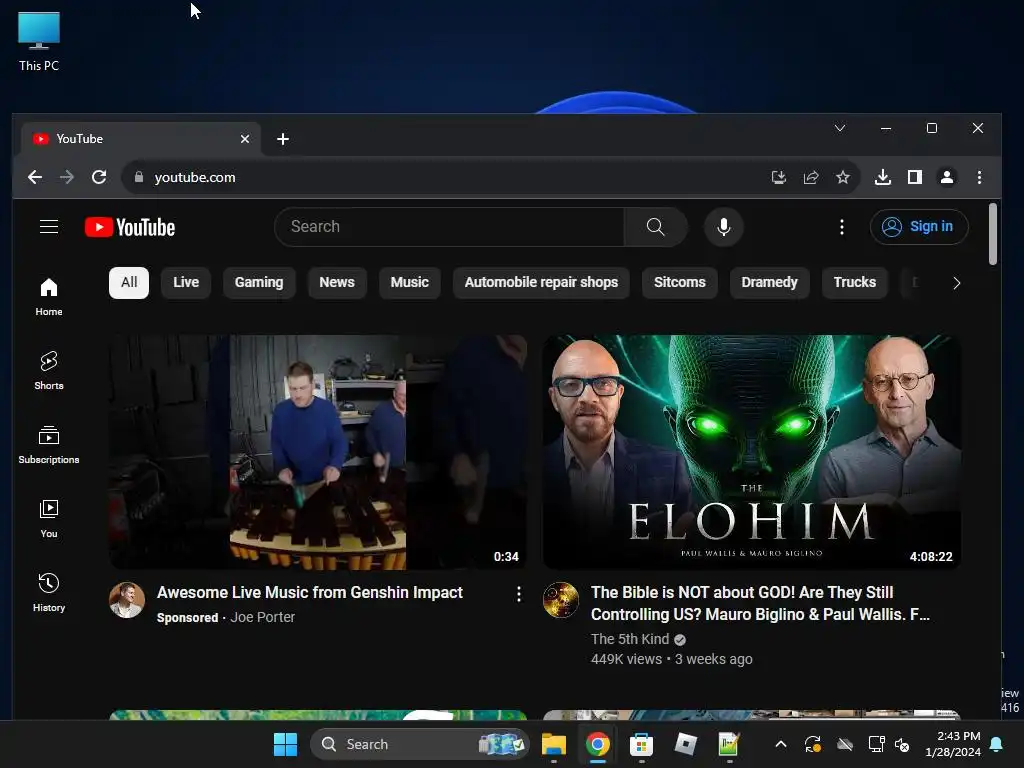1024x768 pixels.
Task: Click the Windows taskbar search box
Action: click(x=419, y=744)
